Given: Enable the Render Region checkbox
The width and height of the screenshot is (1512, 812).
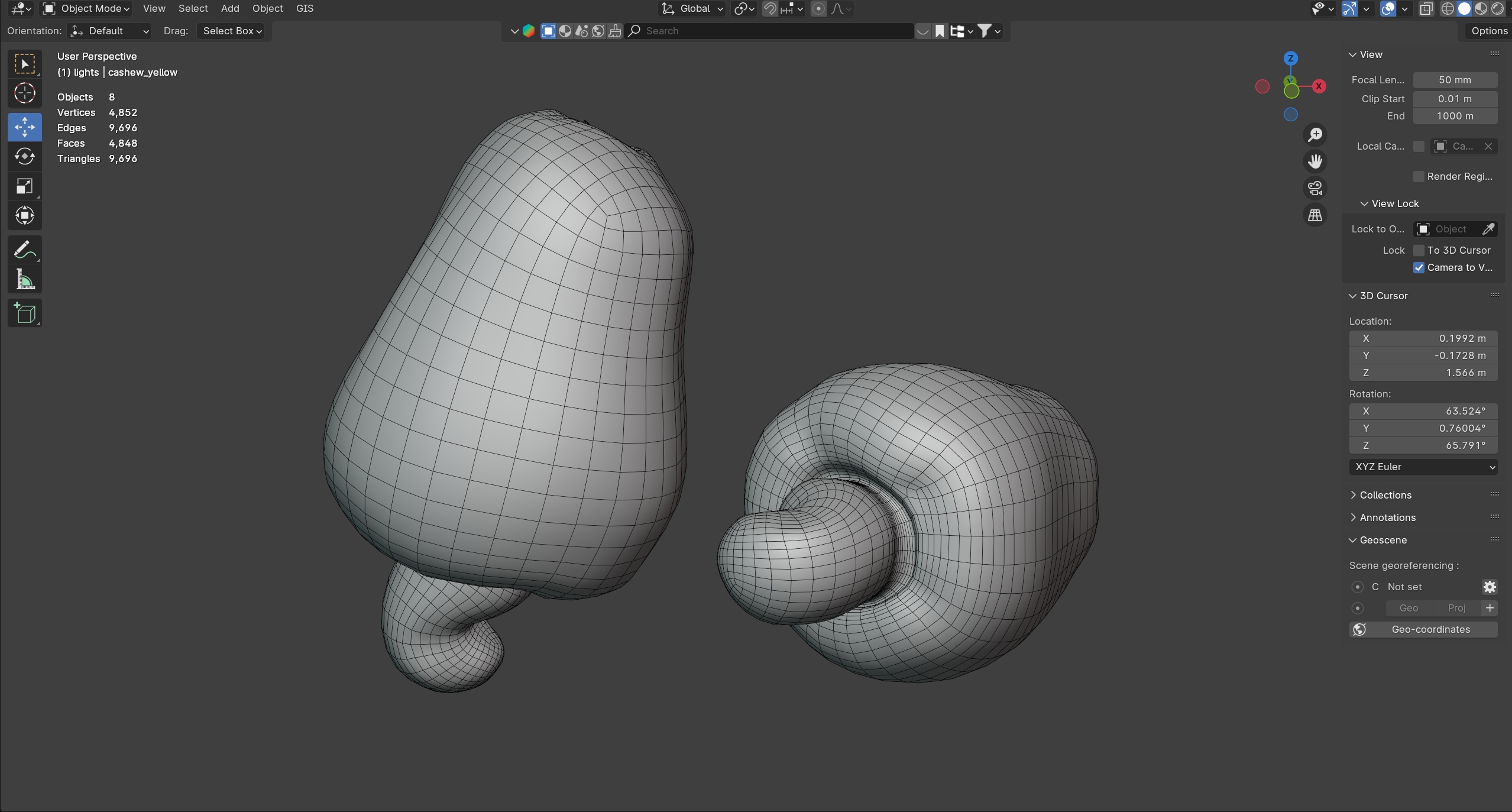Looking at the screenshot, I should [1419, 176].
